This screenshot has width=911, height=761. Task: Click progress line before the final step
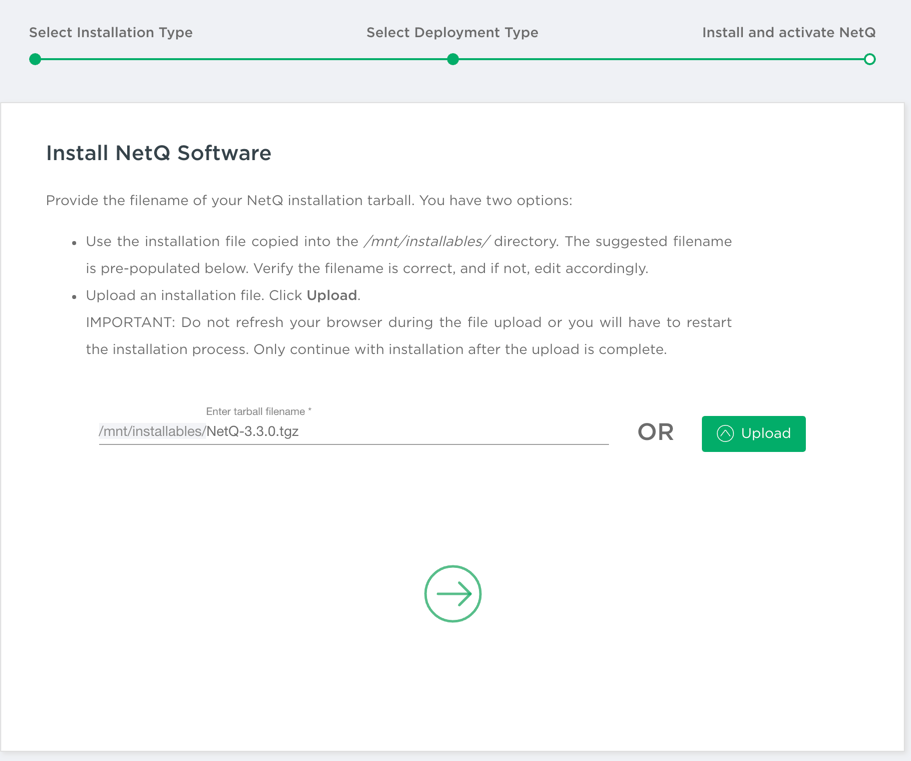(660, 59)
